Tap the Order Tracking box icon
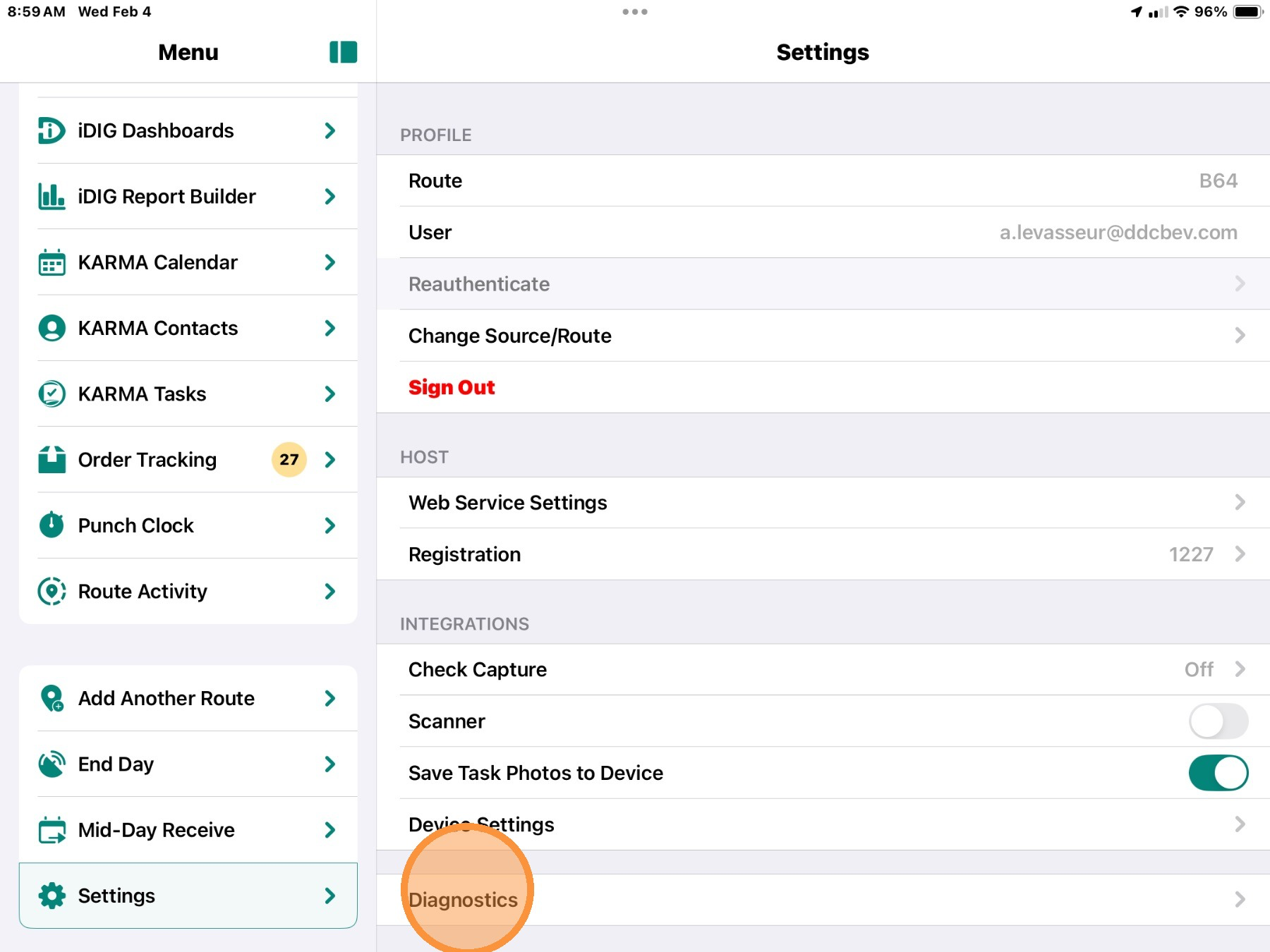 tap(52, 460)
